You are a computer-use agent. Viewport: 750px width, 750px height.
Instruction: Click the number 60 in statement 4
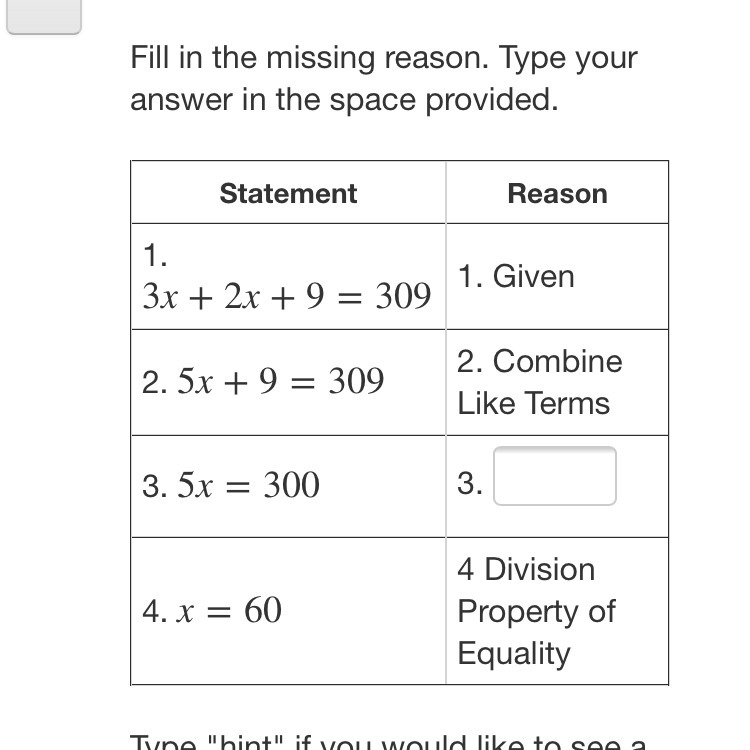[263, 610]
